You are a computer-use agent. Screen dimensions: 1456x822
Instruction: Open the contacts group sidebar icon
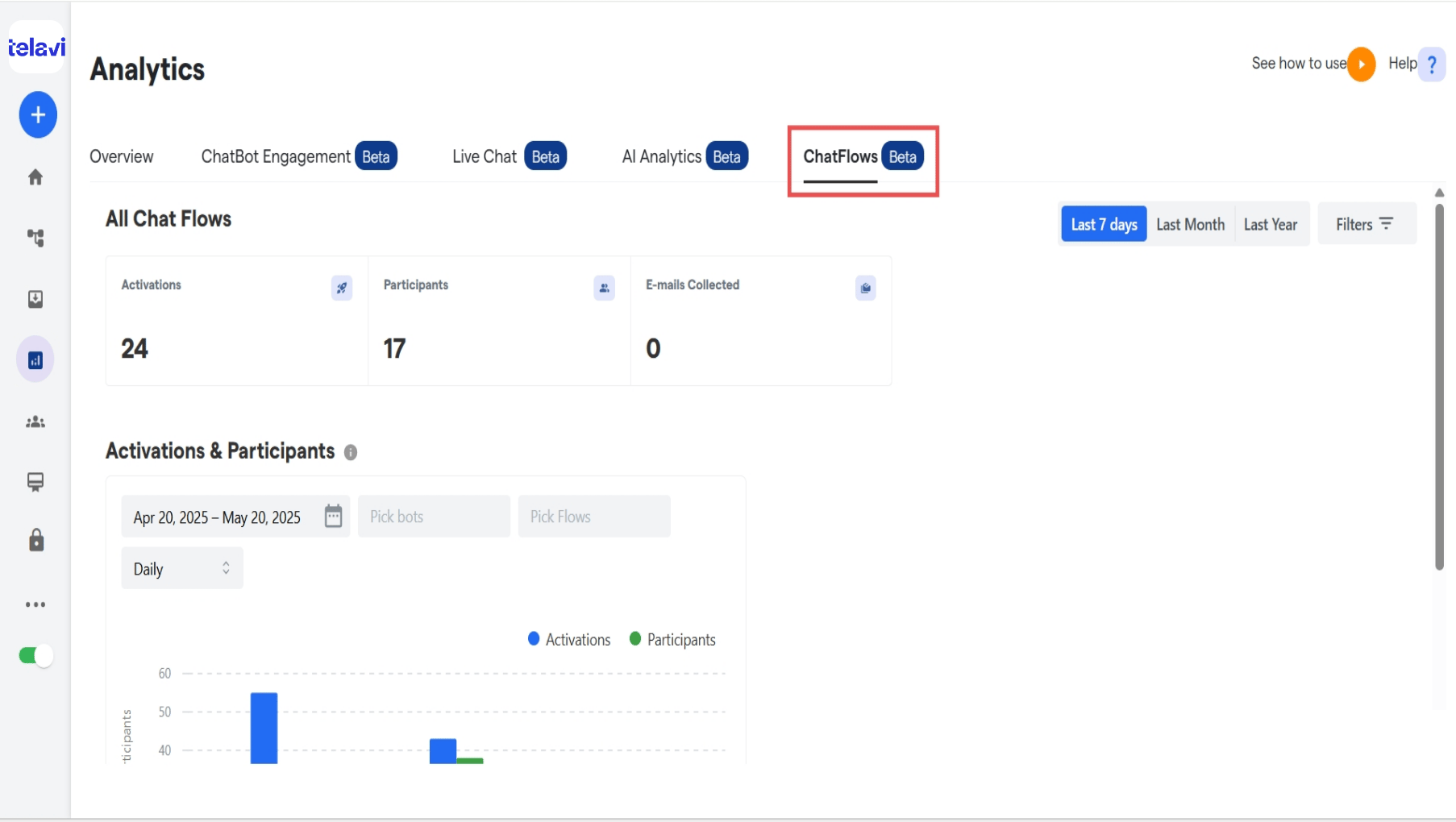35,421
